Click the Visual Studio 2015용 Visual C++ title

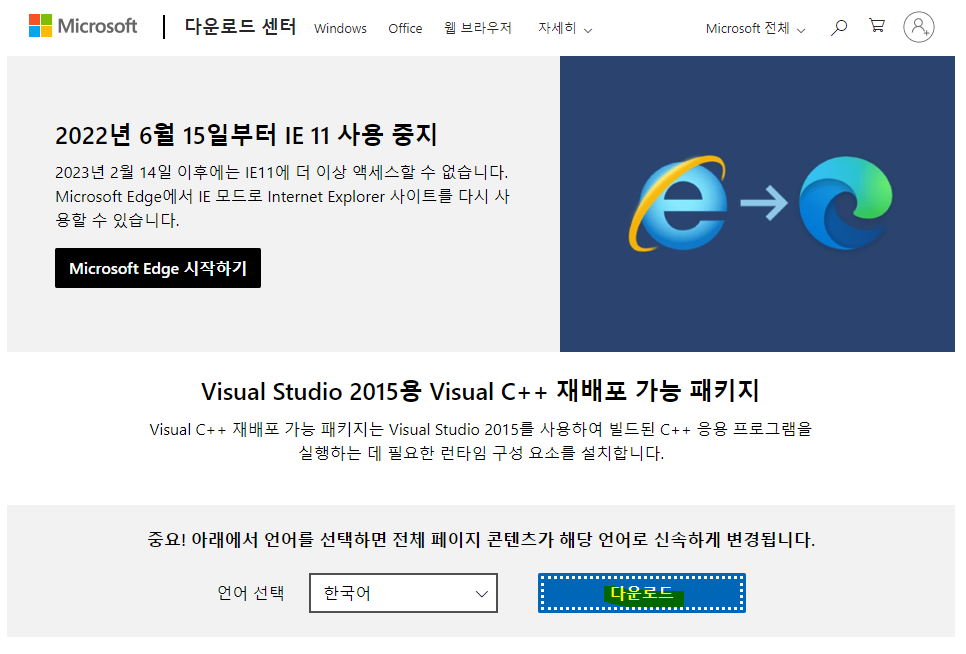pos(481,391)
